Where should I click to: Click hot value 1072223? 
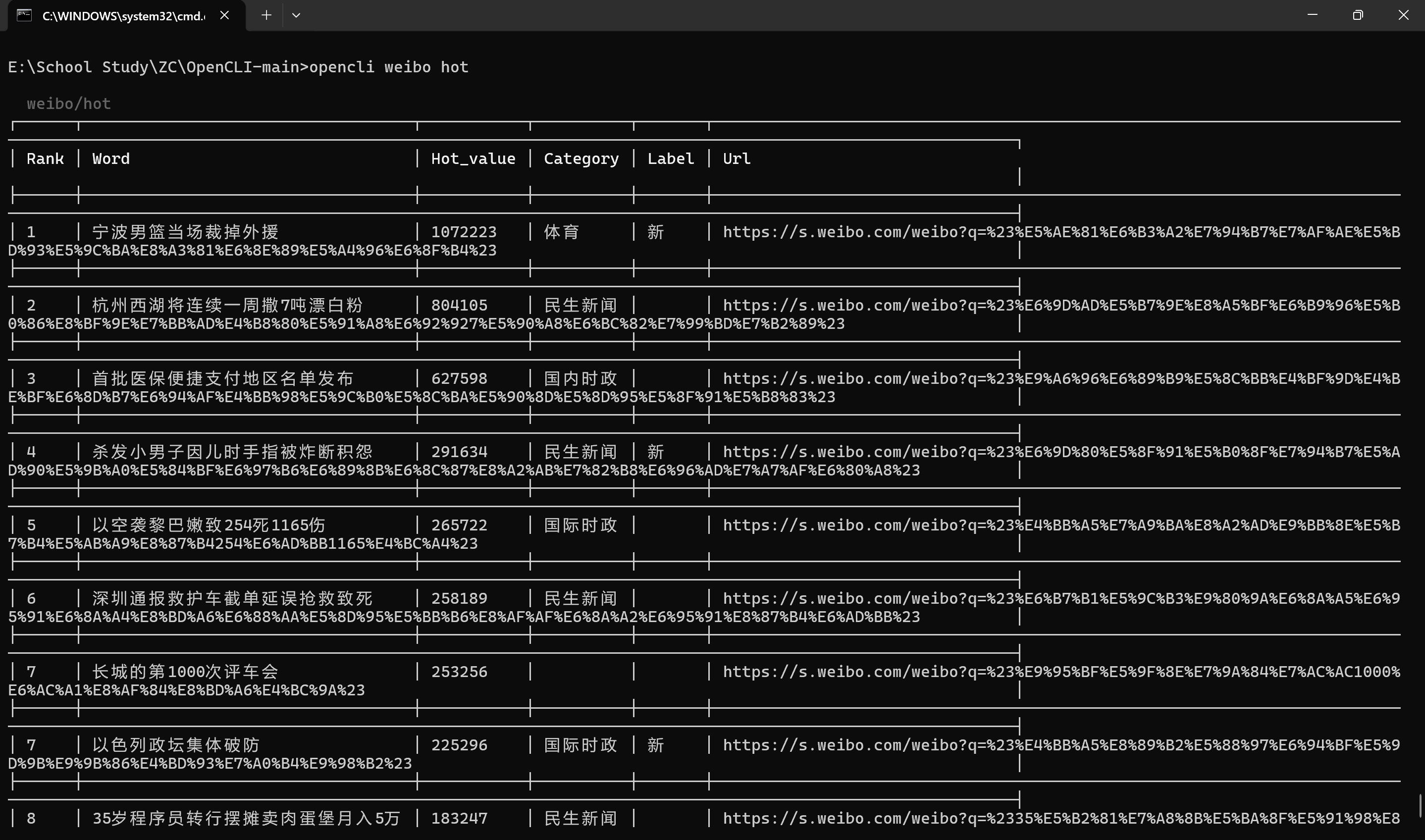pyautogui.click(x=464, y=232)
